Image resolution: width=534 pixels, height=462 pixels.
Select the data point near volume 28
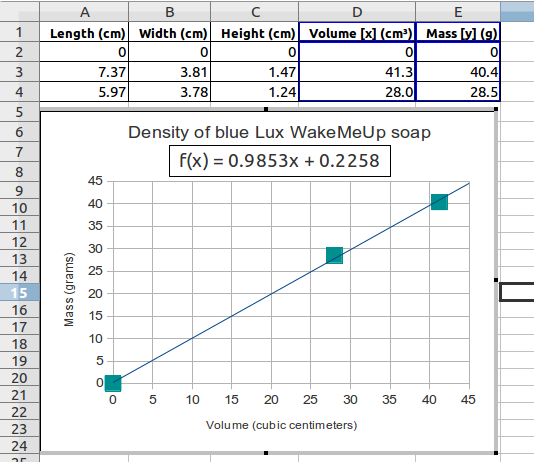[x=334, y=255]
